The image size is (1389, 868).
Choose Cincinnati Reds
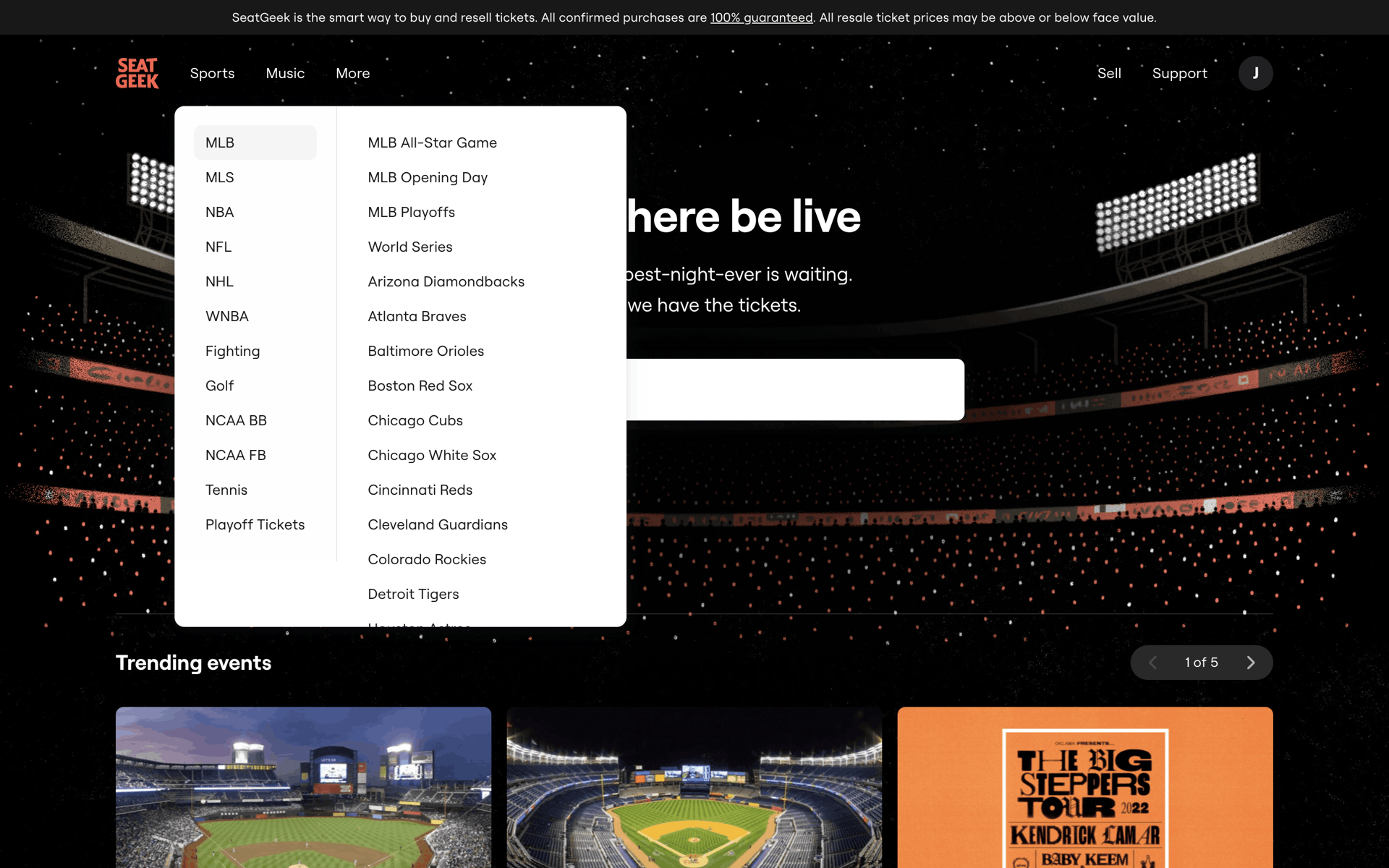coord(420,490)
